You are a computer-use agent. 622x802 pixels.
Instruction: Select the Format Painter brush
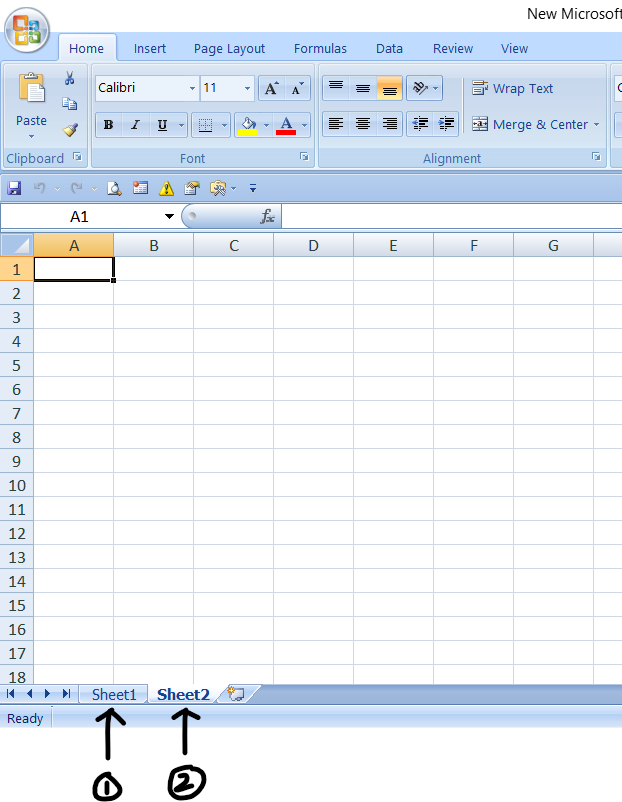(x=70, y=130)
